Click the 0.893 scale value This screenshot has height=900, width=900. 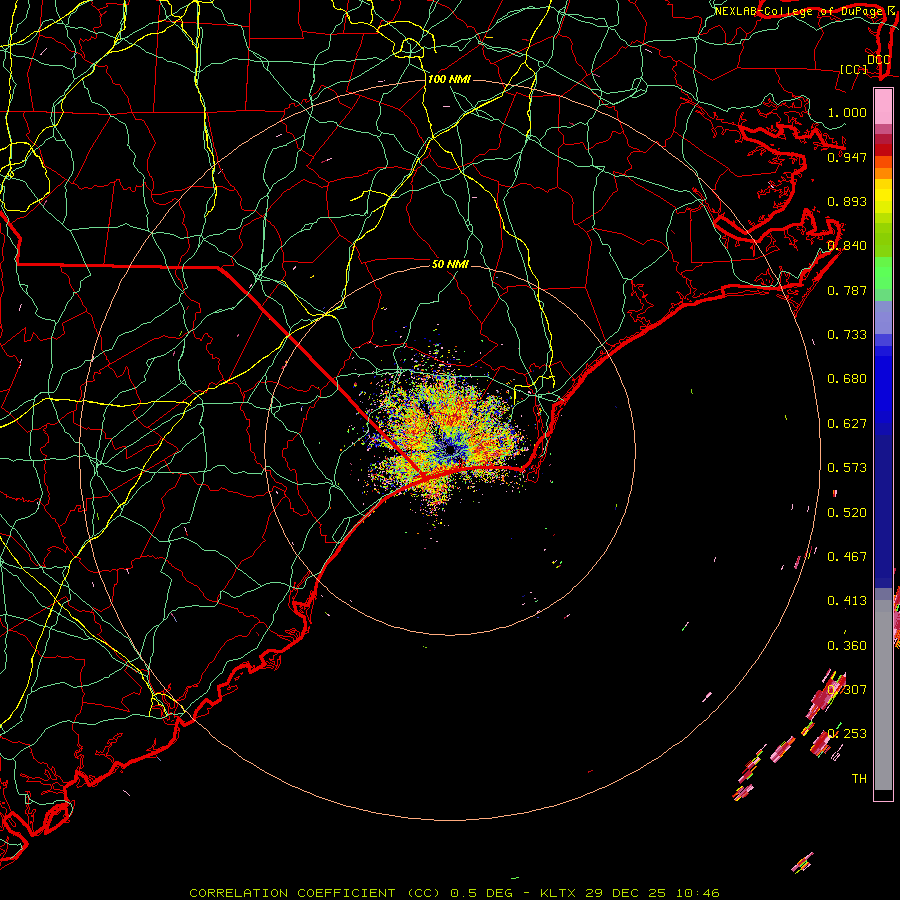click(847, 201)
